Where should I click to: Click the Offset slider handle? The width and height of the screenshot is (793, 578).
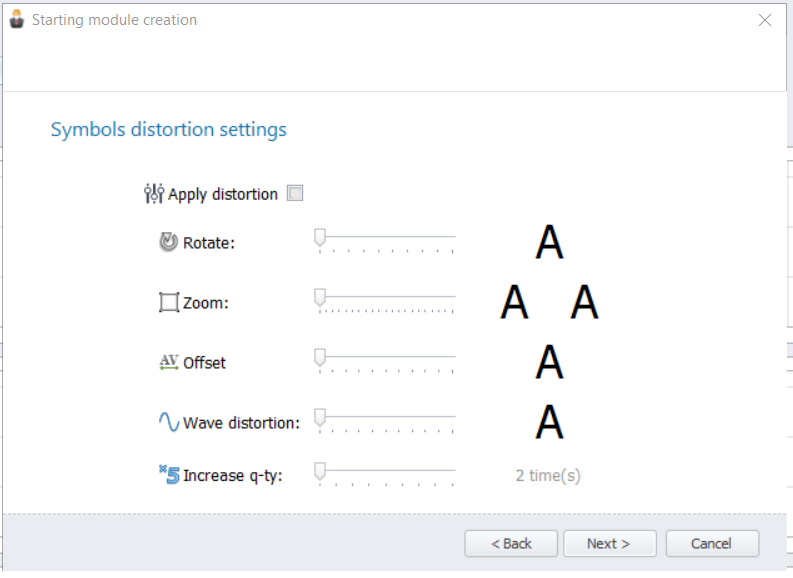320,358
